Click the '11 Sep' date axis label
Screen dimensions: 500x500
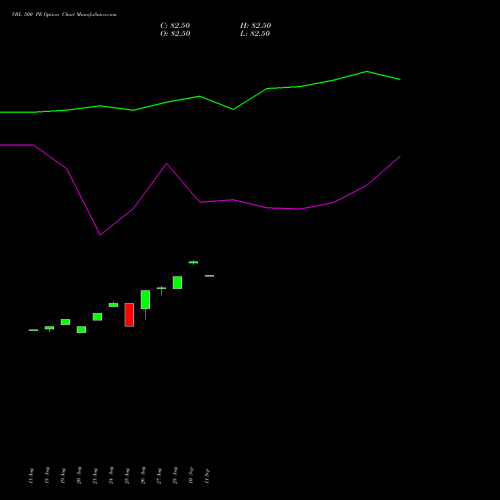point(207,476)
